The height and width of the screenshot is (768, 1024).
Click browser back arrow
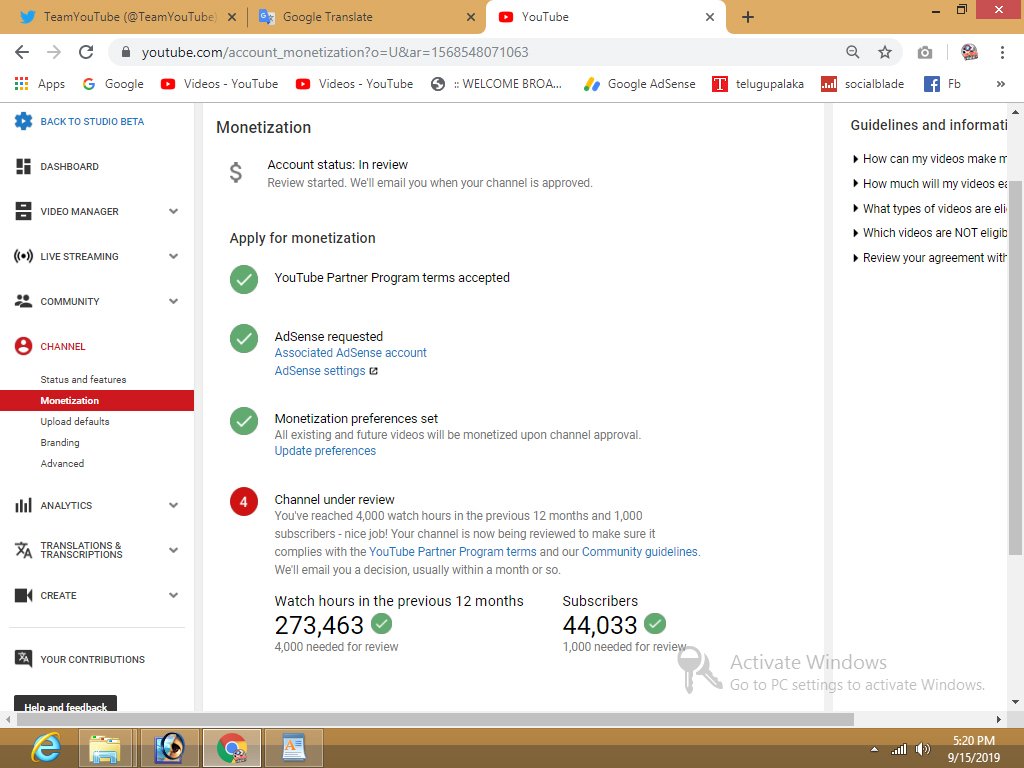click(x=22, y=52)
